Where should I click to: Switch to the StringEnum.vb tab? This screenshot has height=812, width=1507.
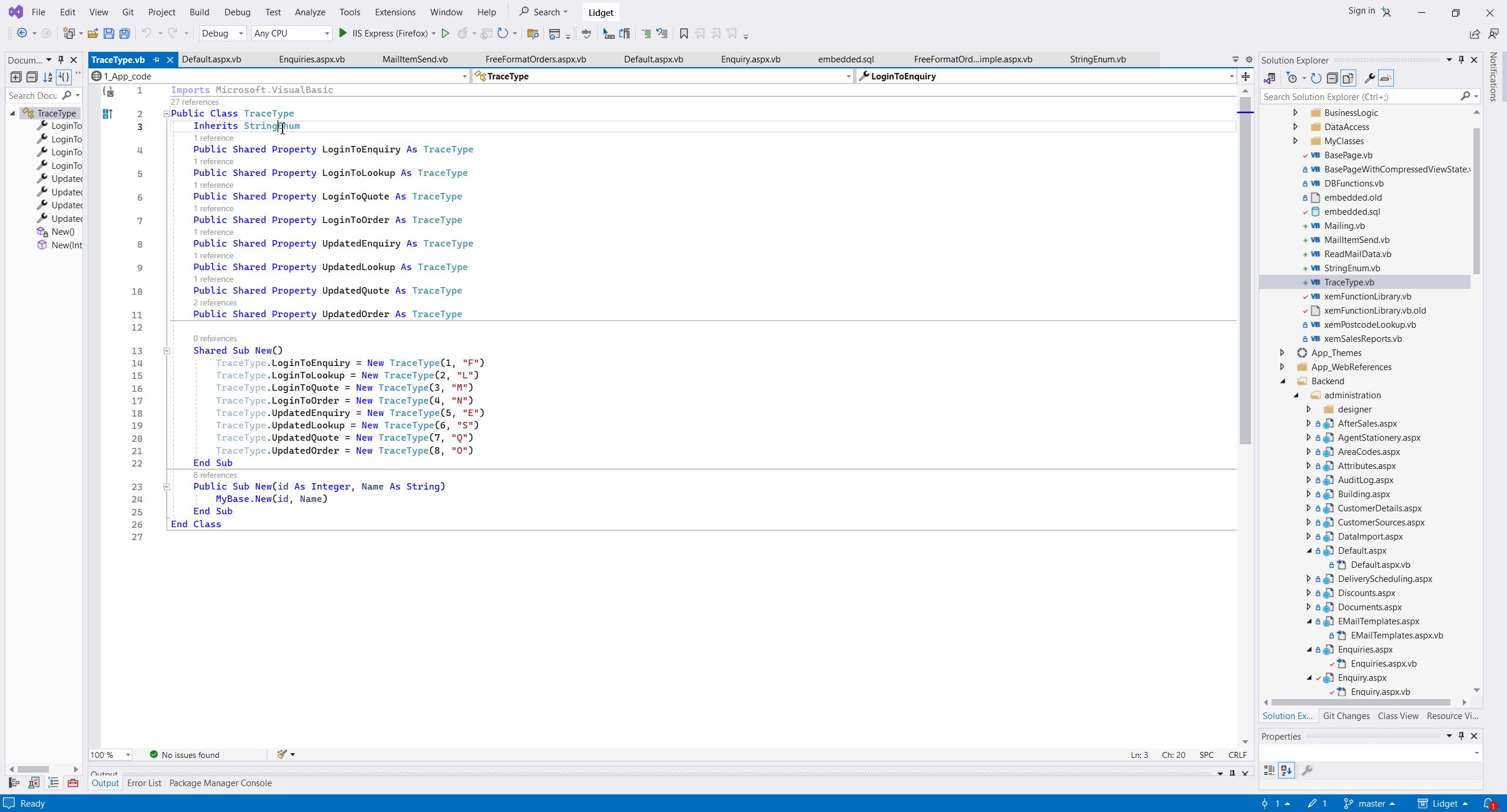1097,59
